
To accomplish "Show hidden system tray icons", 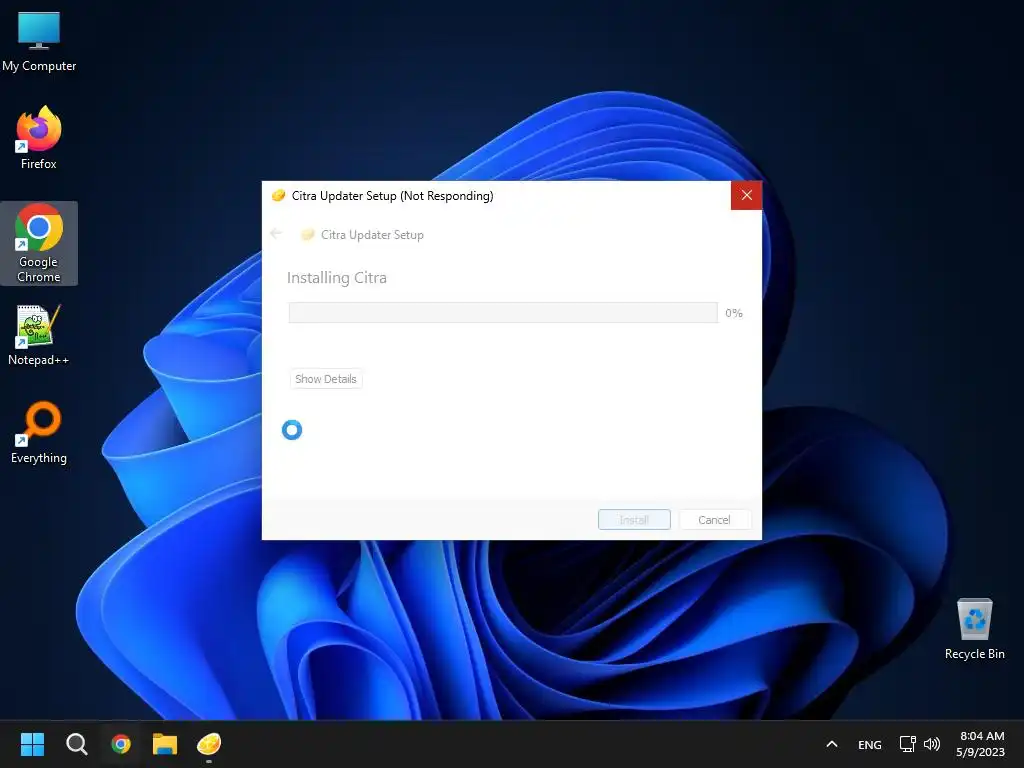I will click(832, 744).
